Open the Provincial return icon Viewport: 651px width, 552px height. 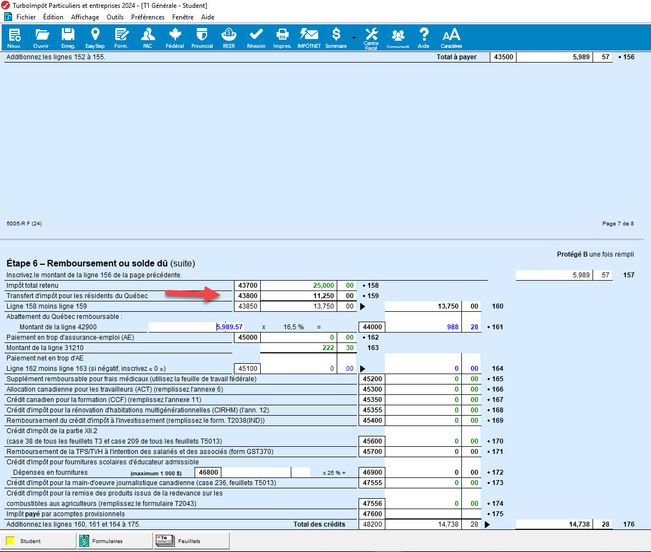click(202, 38)
